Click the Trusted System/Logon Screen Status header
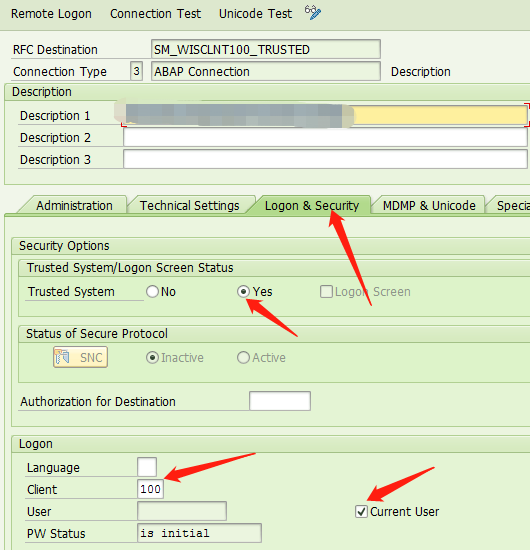Image resolution: width=530 pixels, height=550 pixels. click(130, 268)
